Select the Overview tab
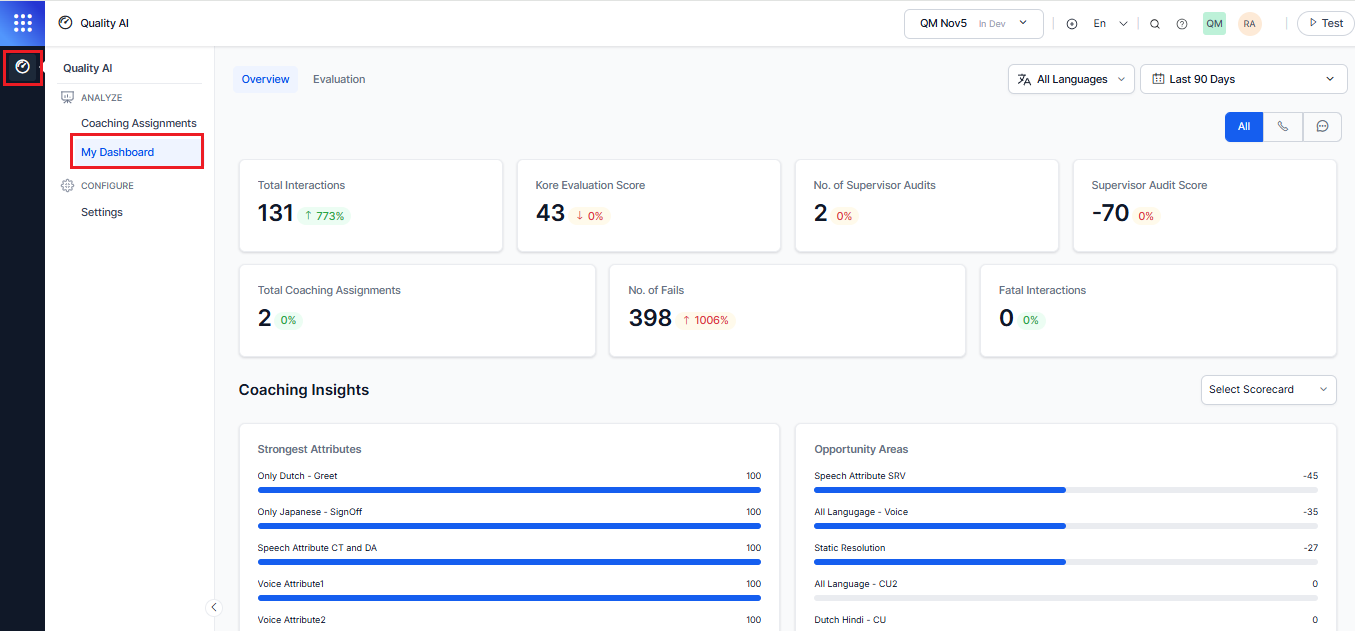This screenshot has height=631, width=1355. click(265, 78)
